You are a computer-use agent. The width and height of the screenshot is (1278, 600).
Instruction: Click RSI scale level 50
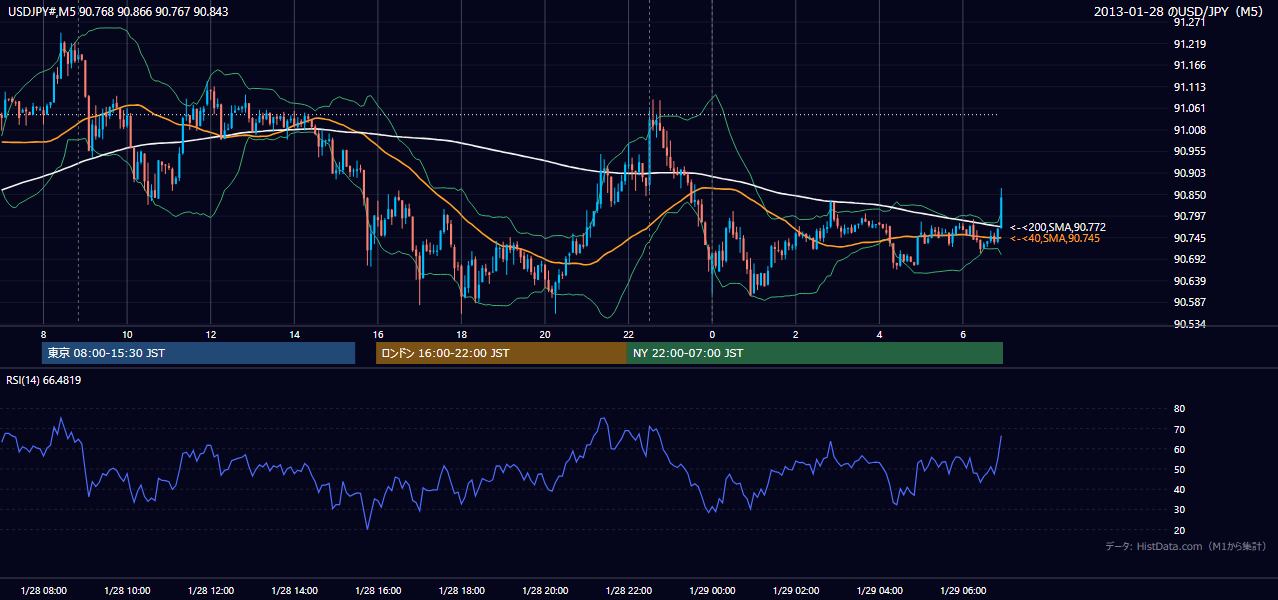(1180, 469)
